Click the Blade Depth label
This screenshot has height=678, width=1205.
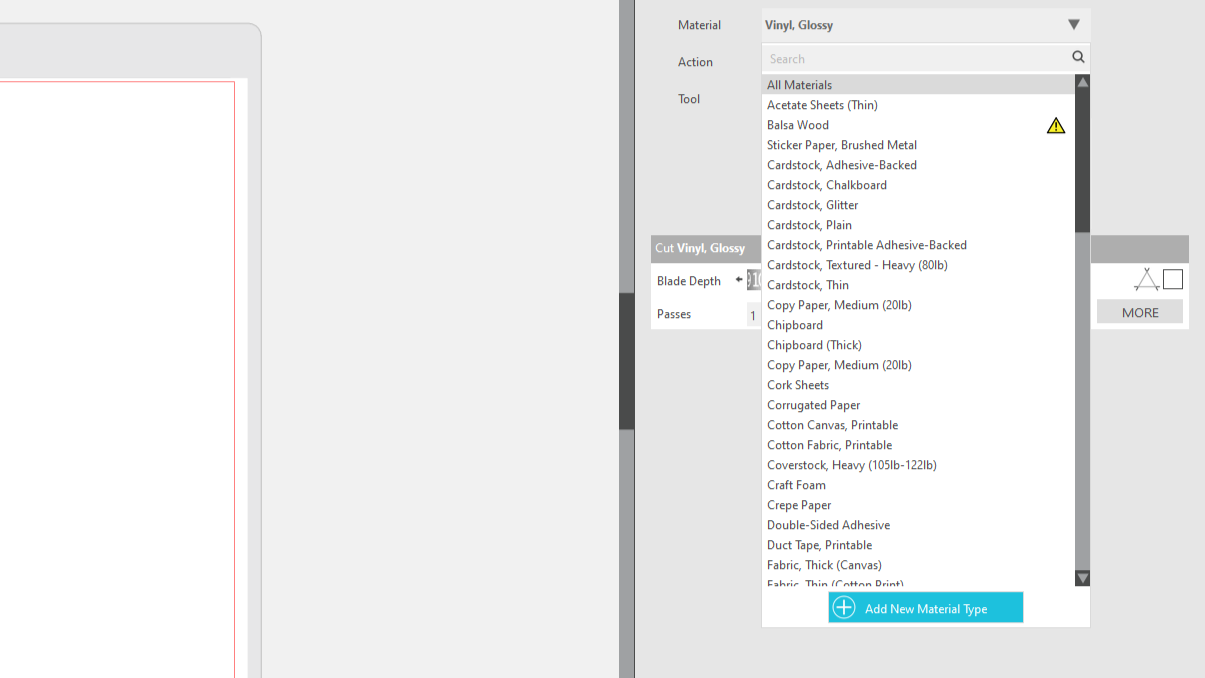[689, 281]
